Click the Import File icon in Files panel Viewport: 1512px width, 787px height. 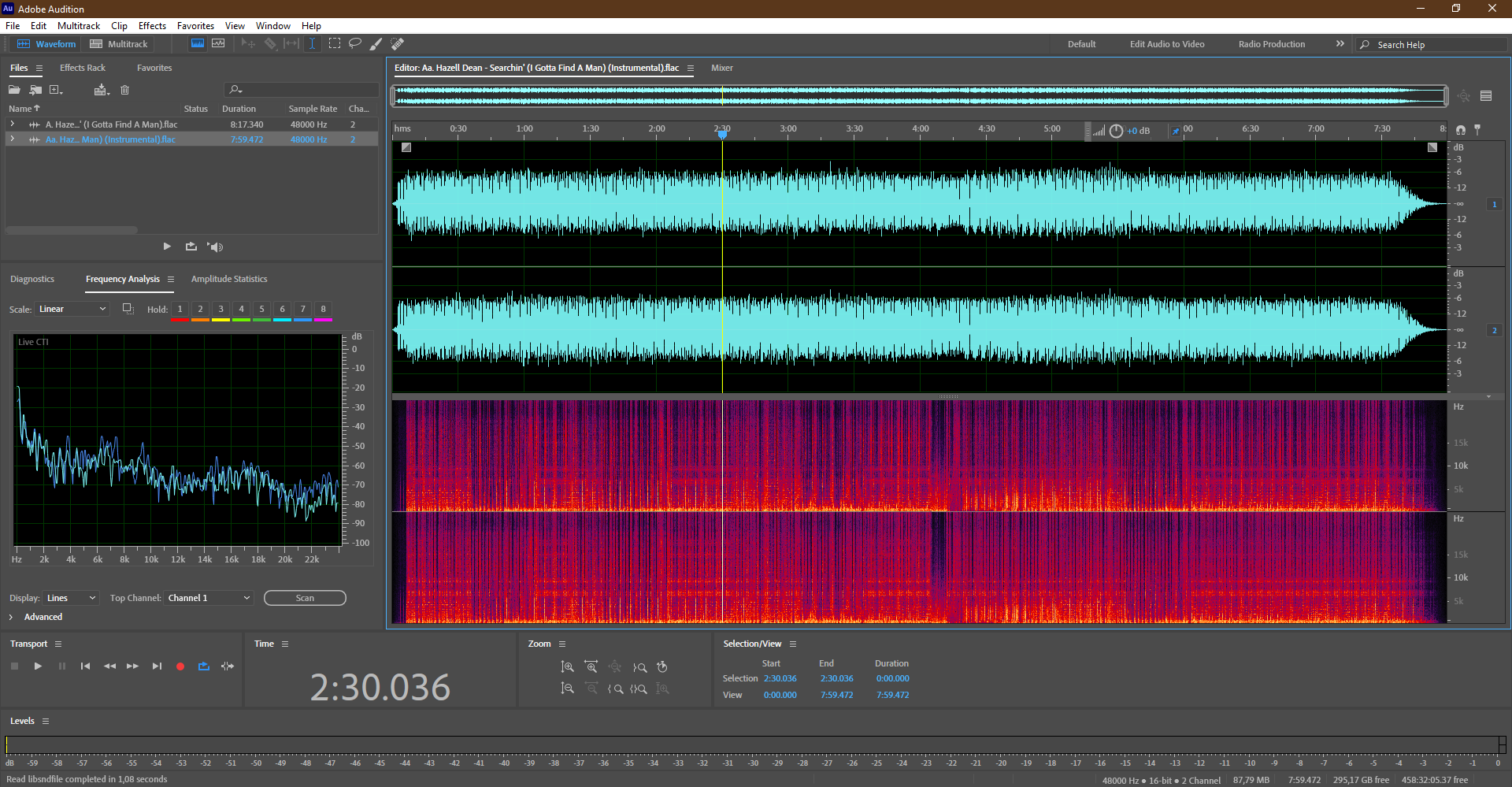coord(35,90)
